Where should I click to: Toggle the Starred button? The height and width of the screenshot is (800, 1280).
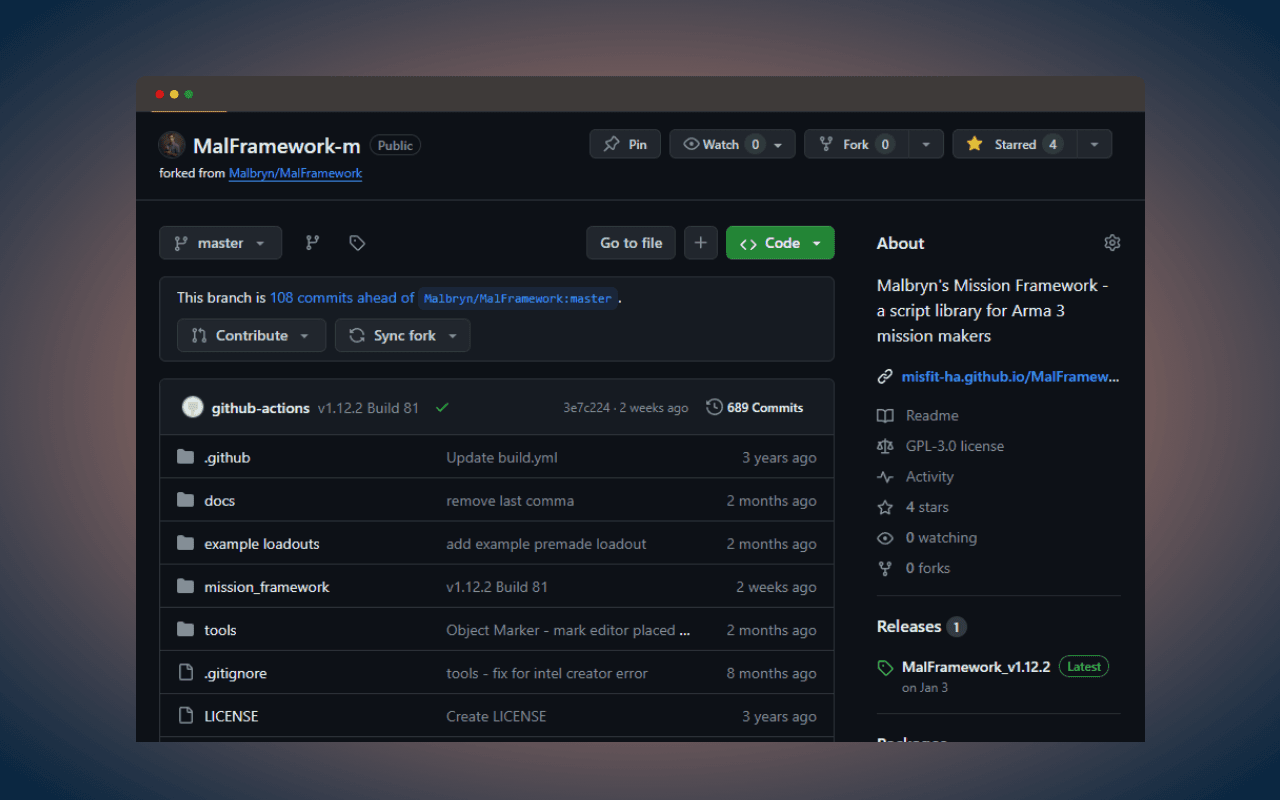pyautogui.click(x=1014, y=144)
